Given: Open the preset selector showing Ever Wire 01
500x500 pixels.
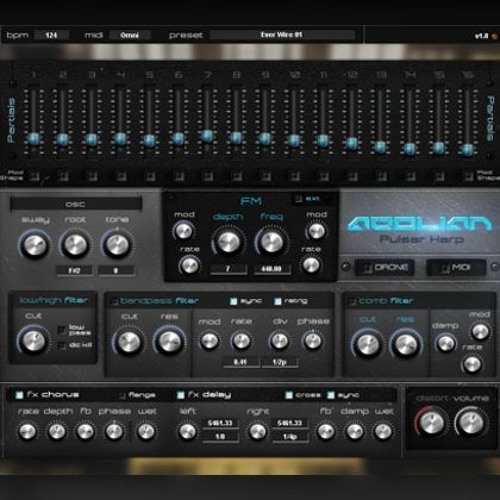Looking at the screenshot, I should (282, 35).
